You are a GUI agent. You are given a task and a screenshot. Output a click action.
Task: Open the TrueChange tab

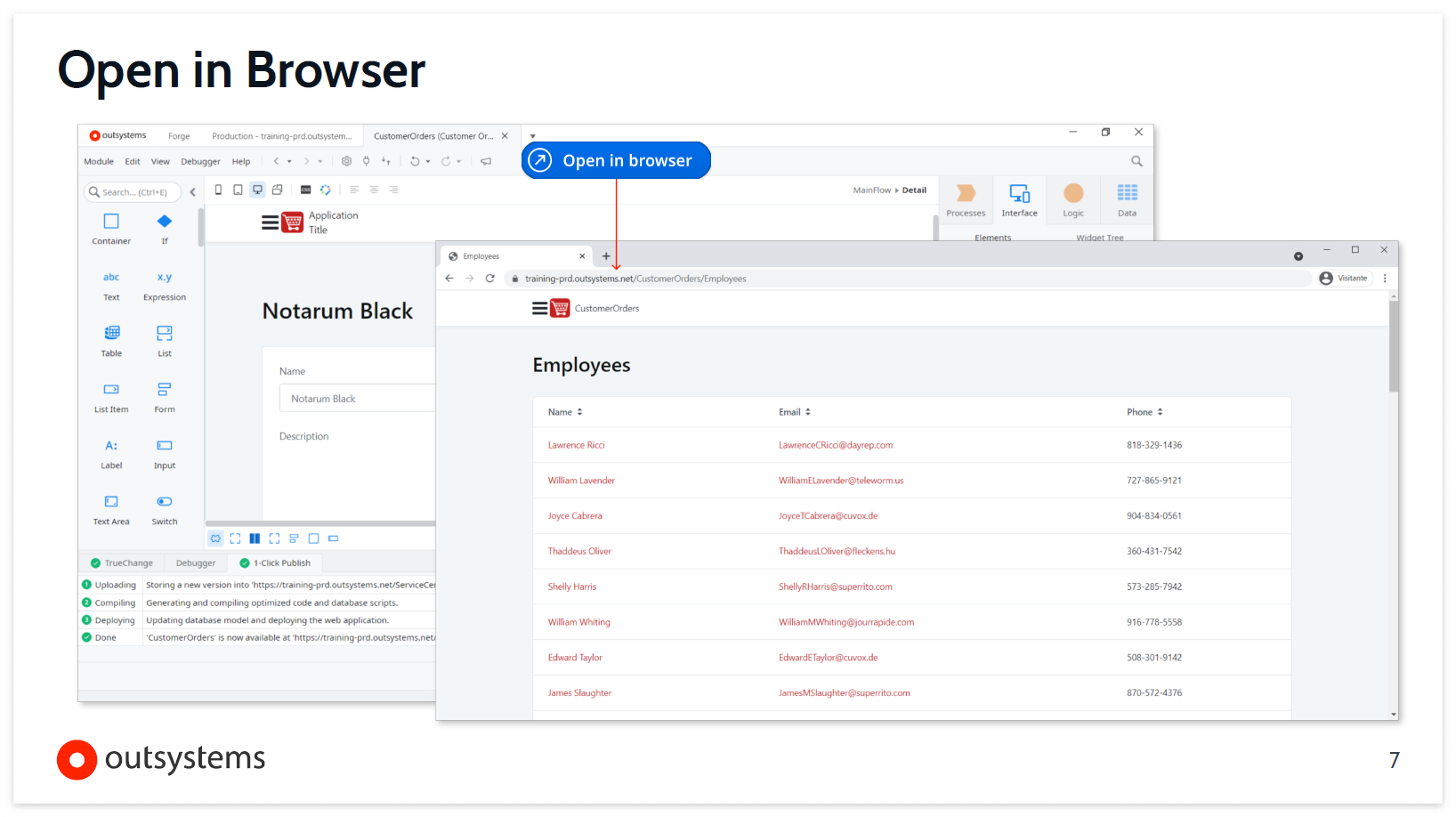[122, 562]
